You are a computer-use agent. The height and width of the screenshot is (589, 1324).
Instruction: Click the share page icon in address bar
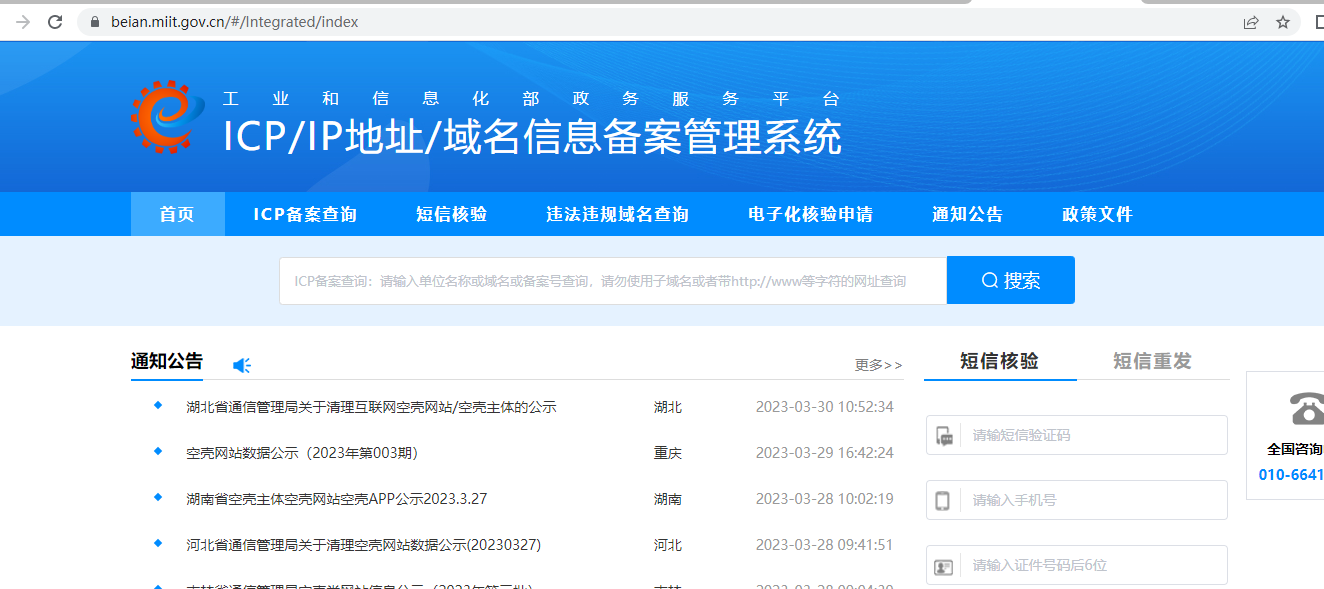(x=1250, y=22)
